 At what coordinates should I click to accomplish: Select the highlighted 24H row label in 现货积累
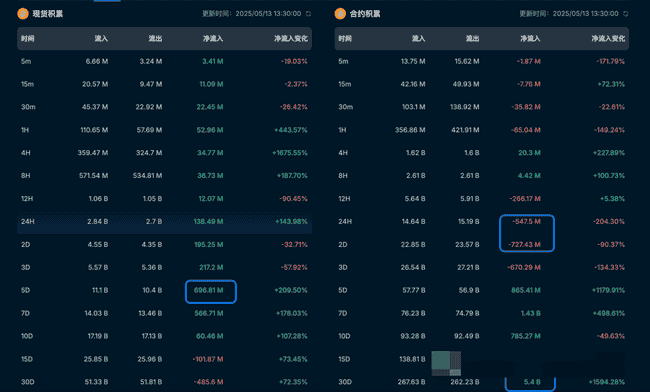28,222
